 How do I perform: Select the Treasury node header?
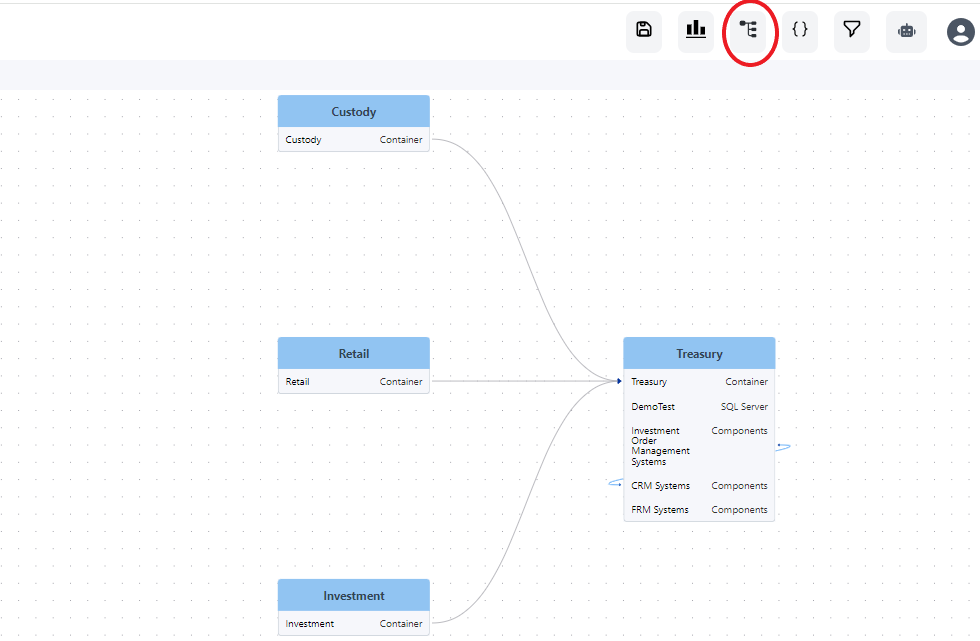pyautogui.click(x=698, y=353)
